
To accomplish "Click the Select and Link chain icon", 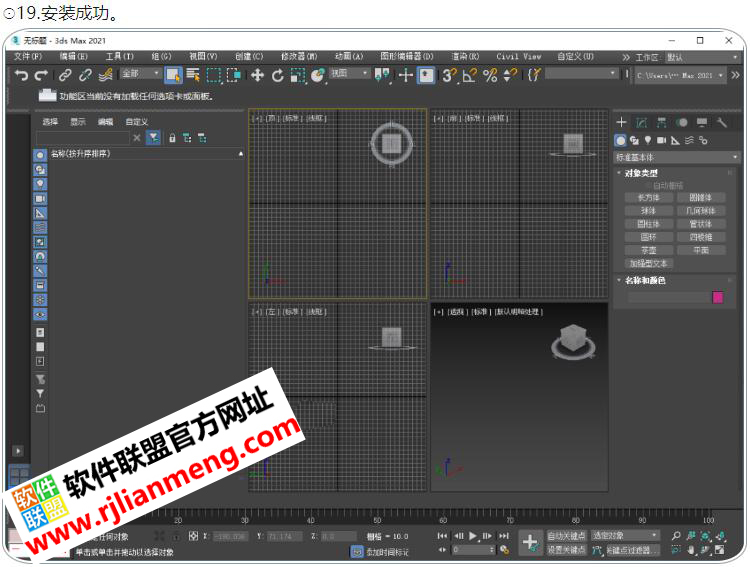I will click(x=65, y=75).
